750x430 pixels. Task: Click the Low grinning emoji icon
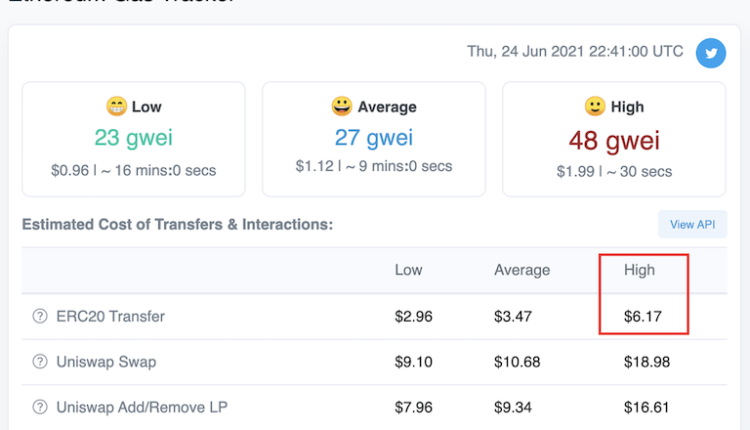(116, 106)
